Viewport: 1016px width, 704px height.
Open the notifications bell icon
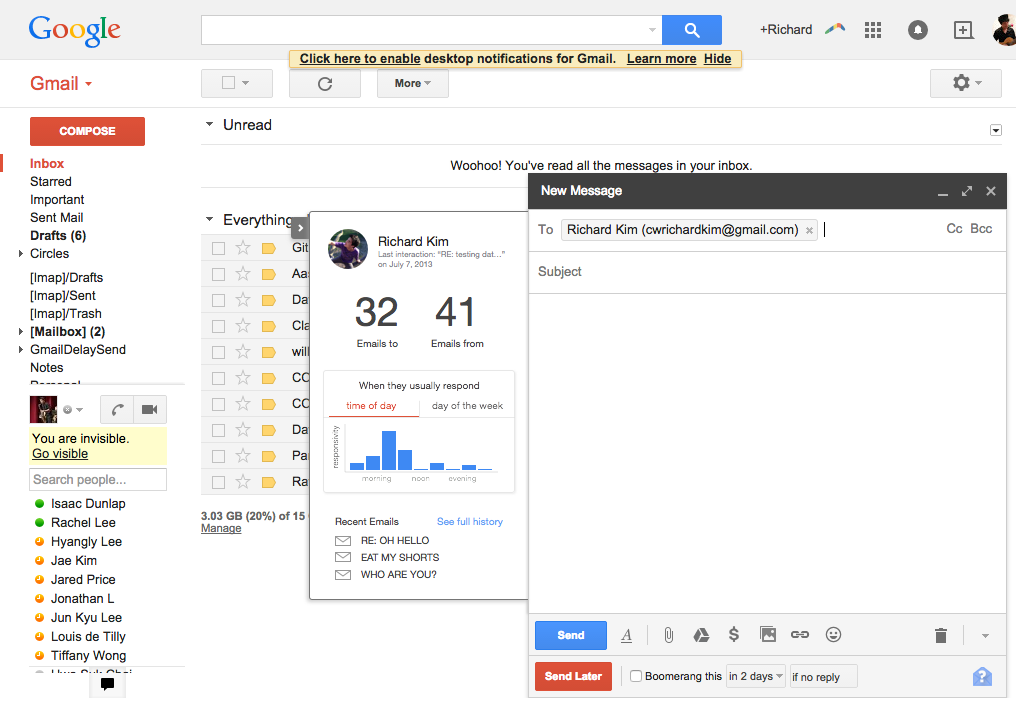click(x=918, y=30)
